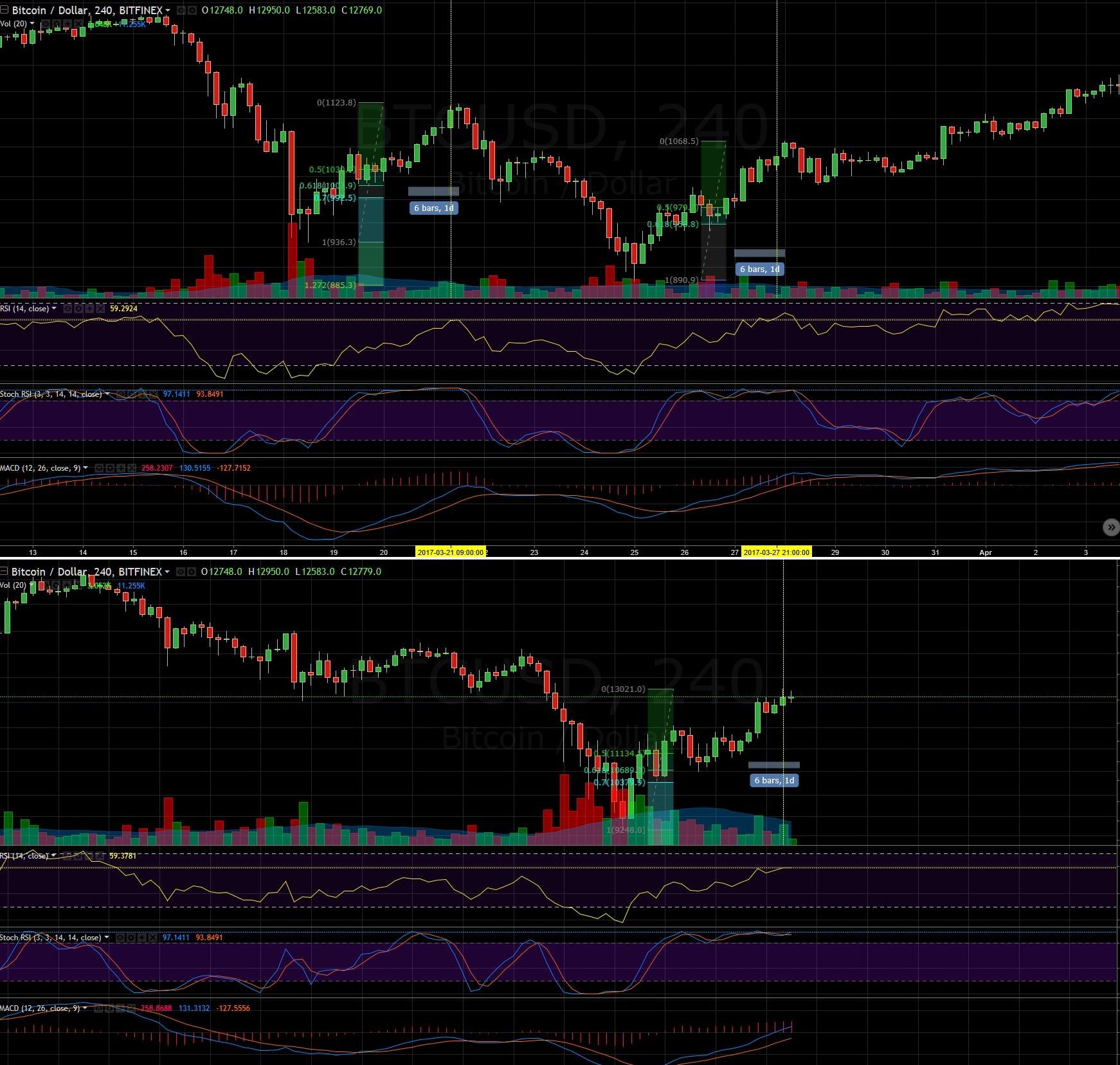Open settings gear for top MACD indicator
The image size is (1120, 1065).
(110, 468)
